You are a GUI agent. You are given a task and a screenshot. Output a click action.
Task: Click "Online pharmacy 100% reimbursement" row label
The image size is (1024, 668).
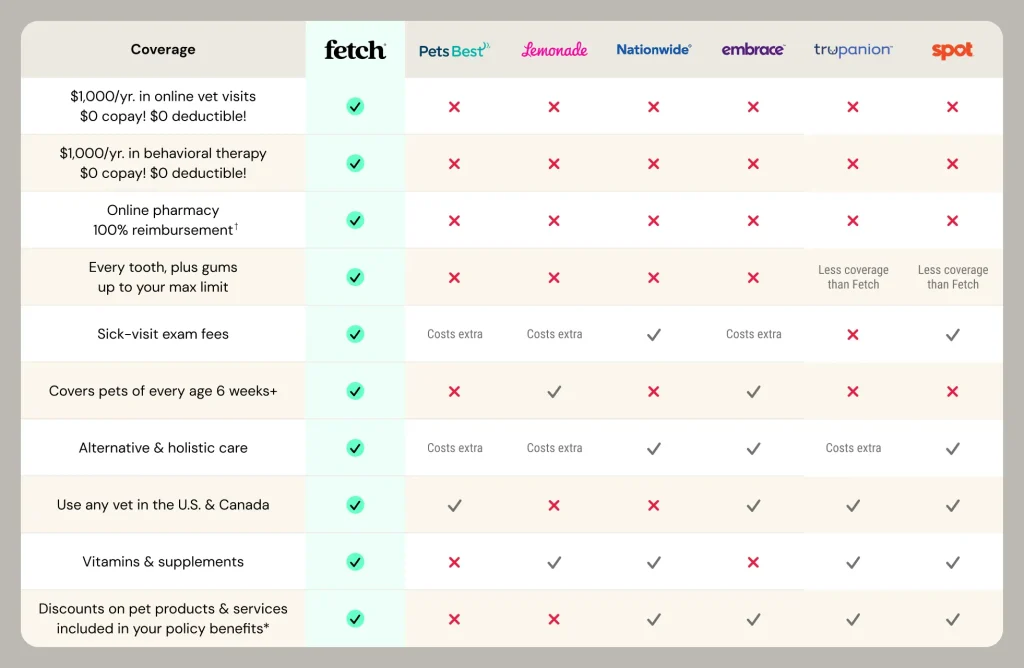click(163, 220)
